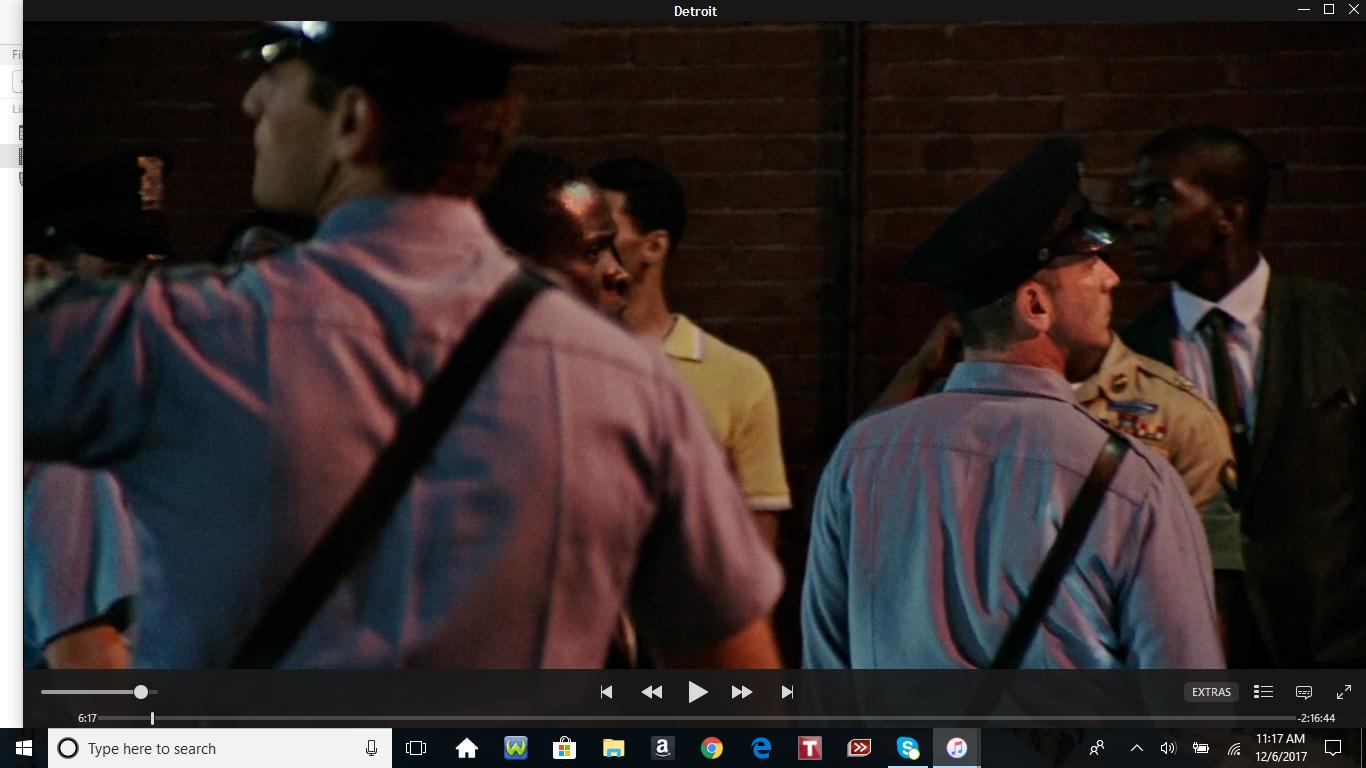Viewport: 1366px width, 768px height.
Task: Open Wi-Fi network settings in tray
Action: tap(1234, 748)
